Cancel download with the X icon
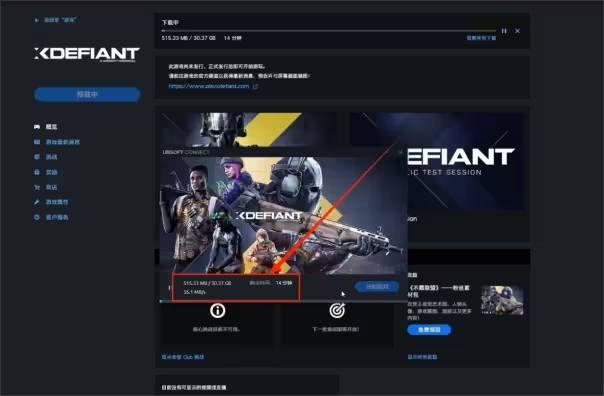 coord(517,31)
